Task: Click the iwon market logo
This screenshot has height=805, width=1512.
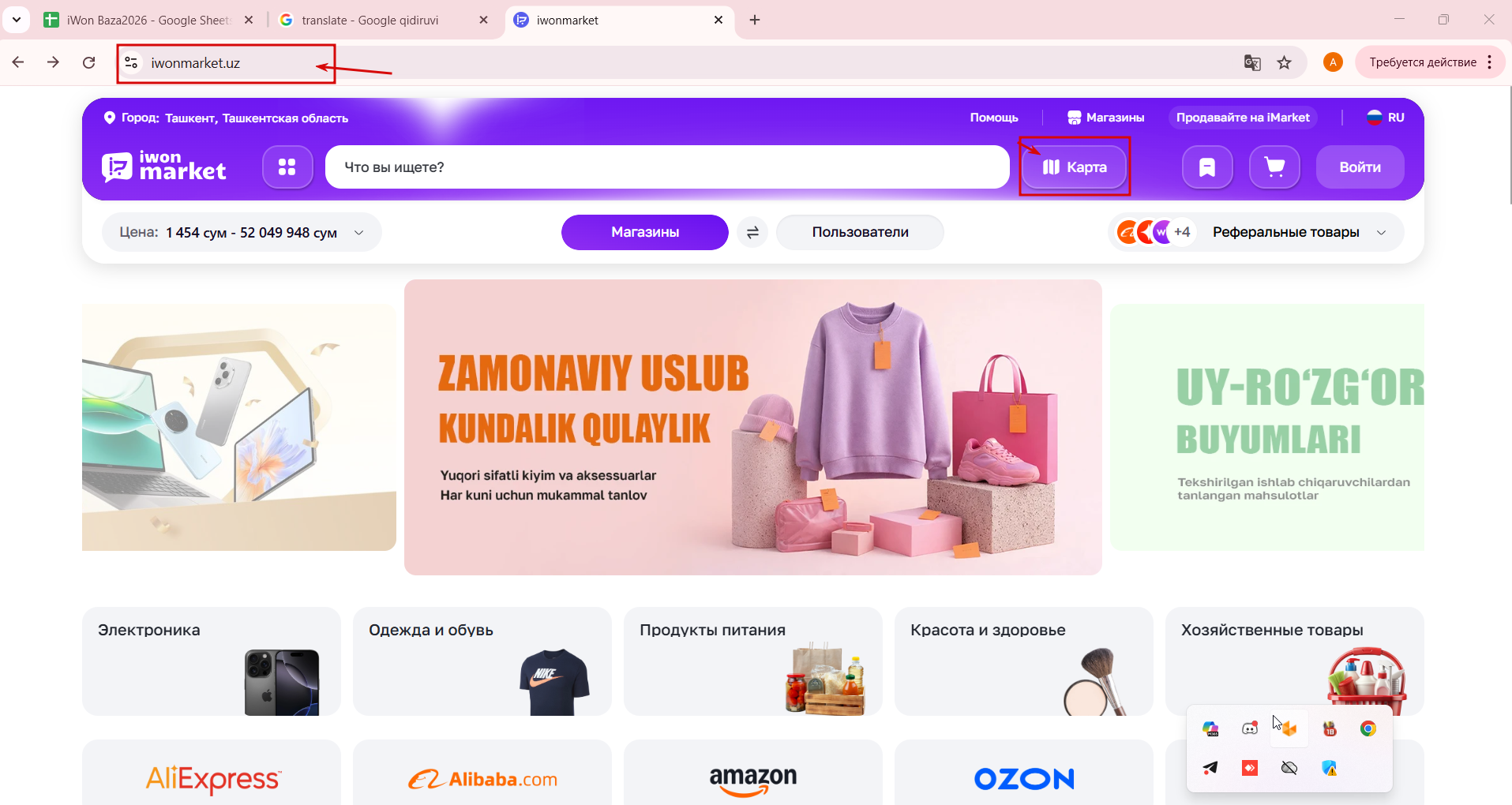Action: 164,167
